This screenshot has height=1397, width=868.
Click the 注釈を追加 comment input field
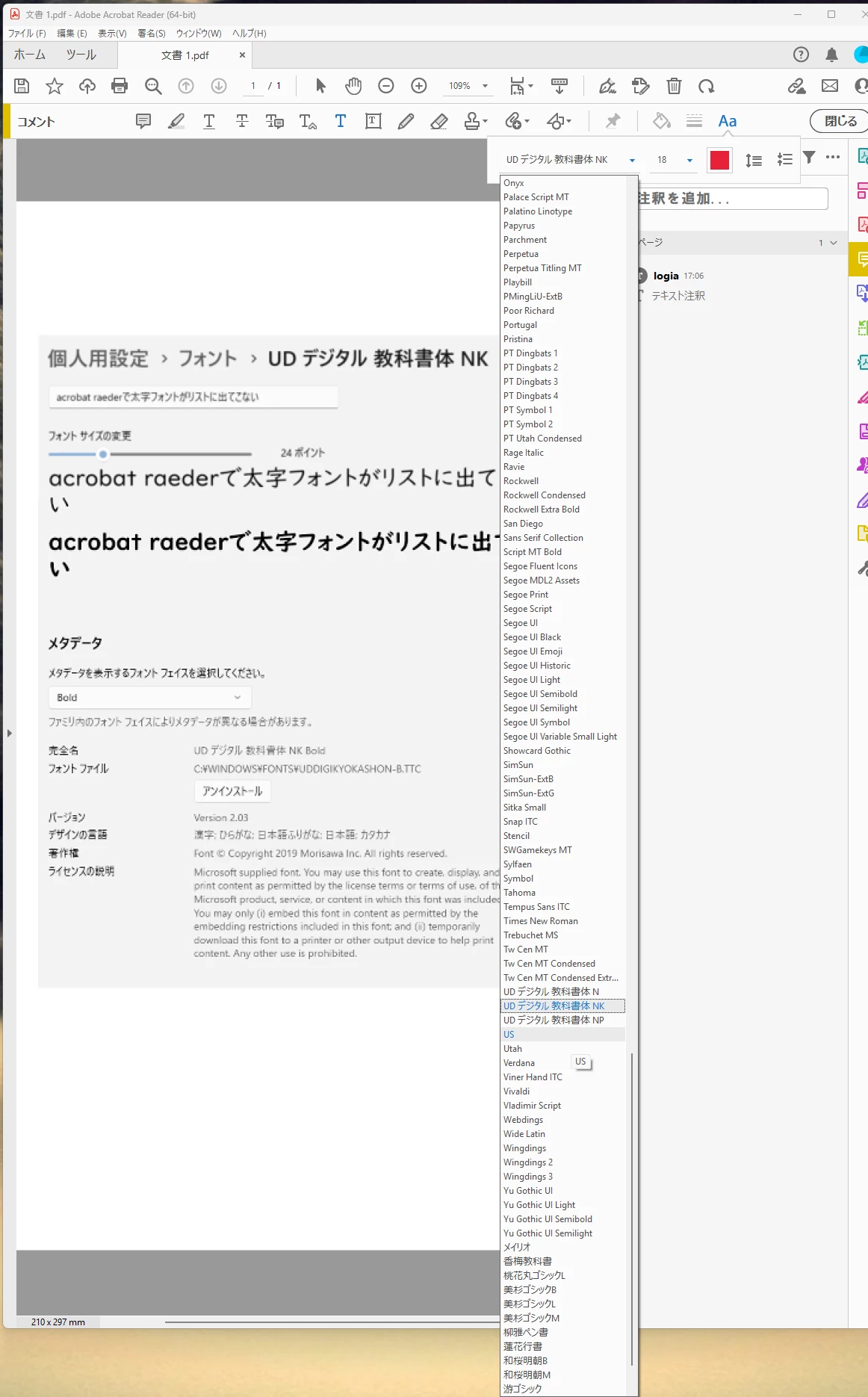[733, 199]
